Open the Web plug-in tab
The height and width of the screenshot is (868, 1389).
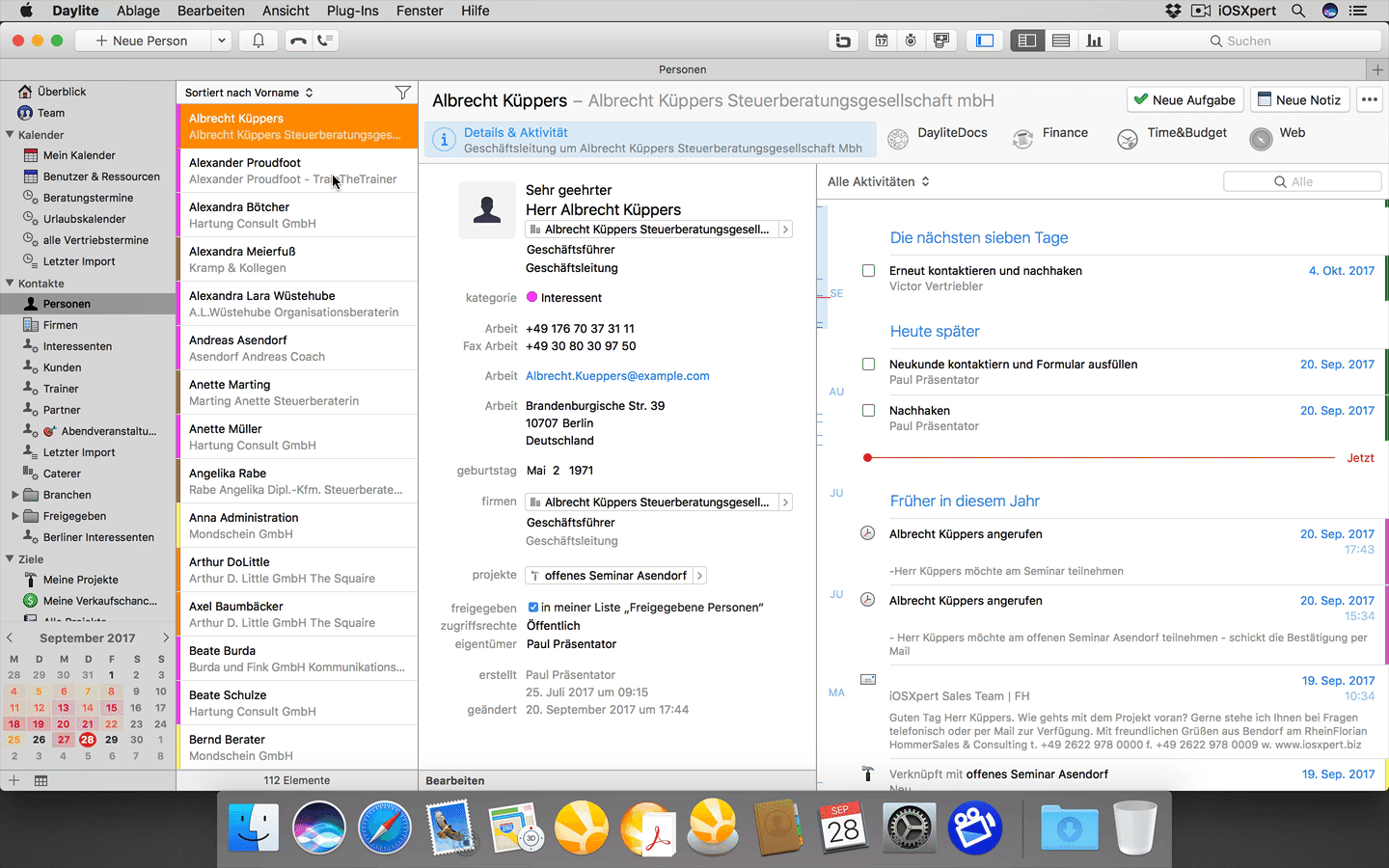tap(1277, 139)
